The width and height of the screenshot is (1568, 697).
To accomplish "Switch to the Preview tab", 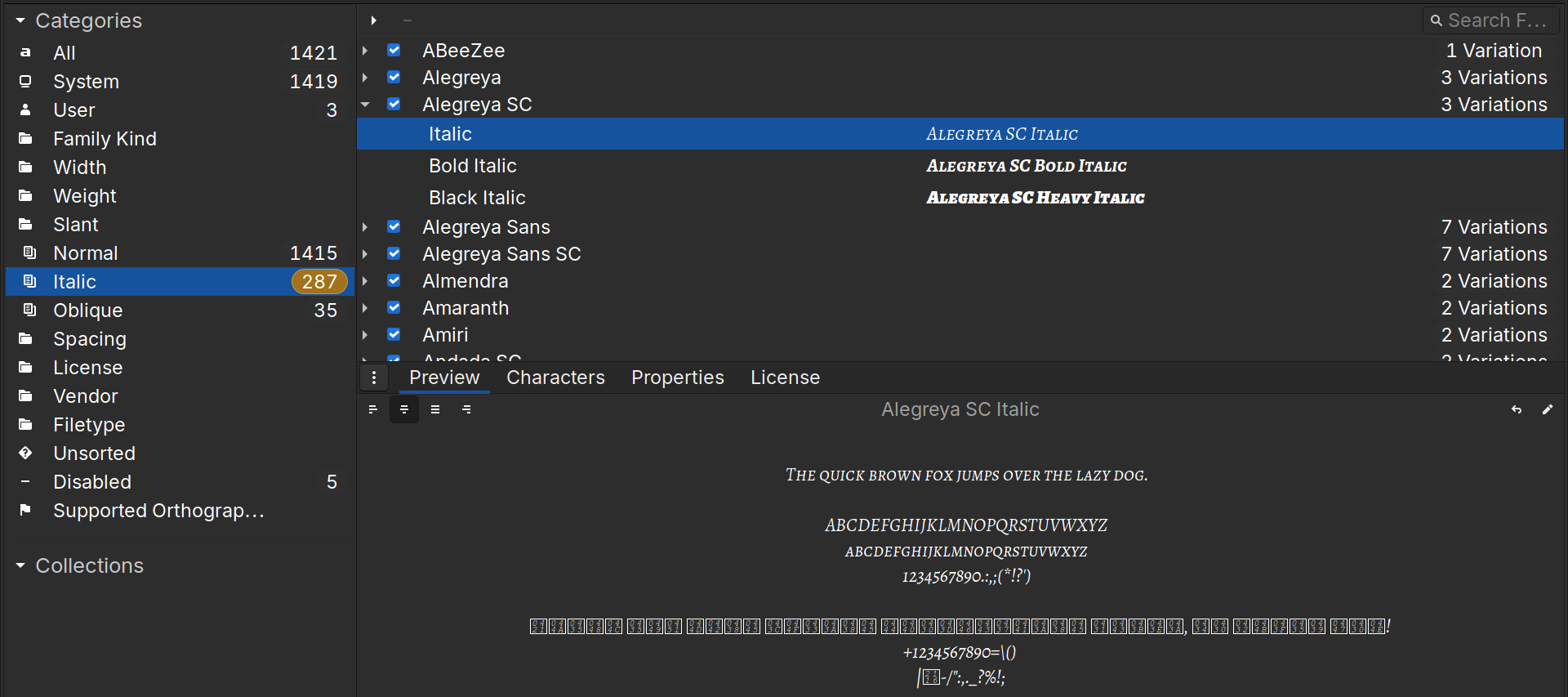I will click(444, 378).
